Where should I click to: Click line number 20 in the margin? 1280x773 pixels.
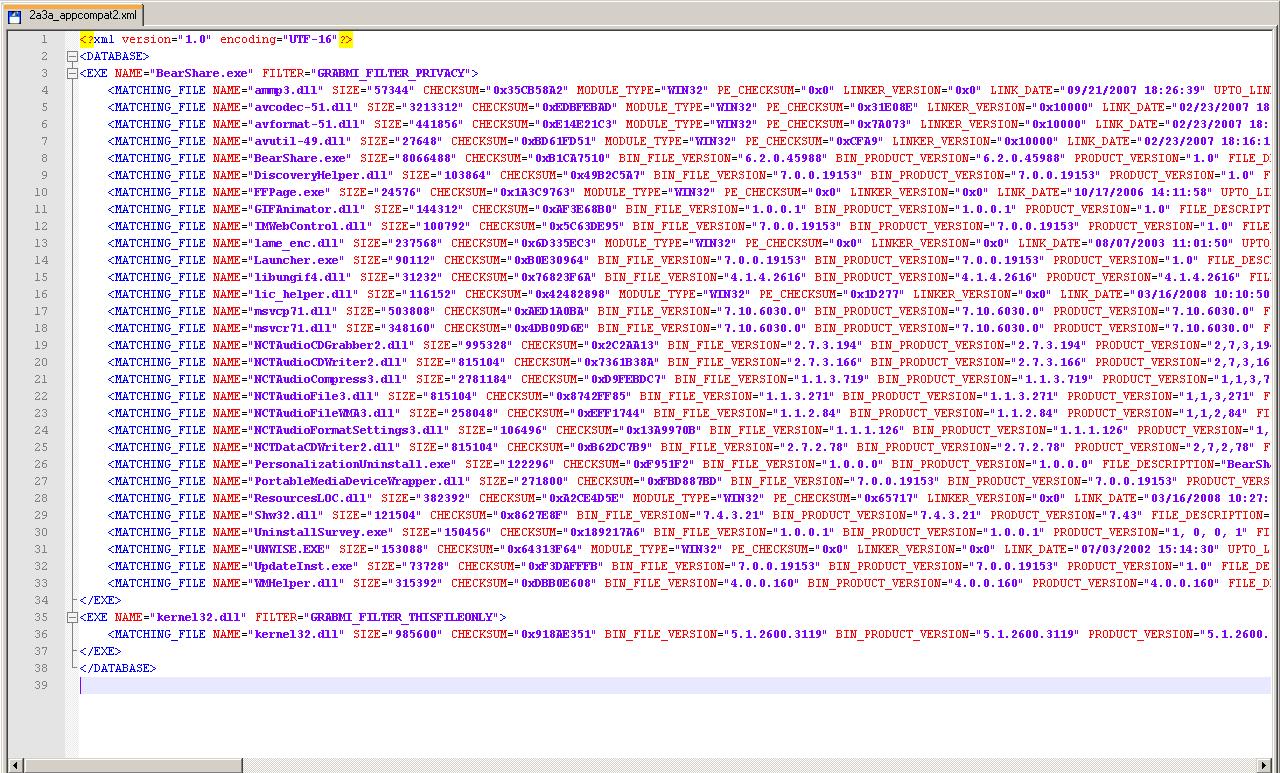(41, 362)
